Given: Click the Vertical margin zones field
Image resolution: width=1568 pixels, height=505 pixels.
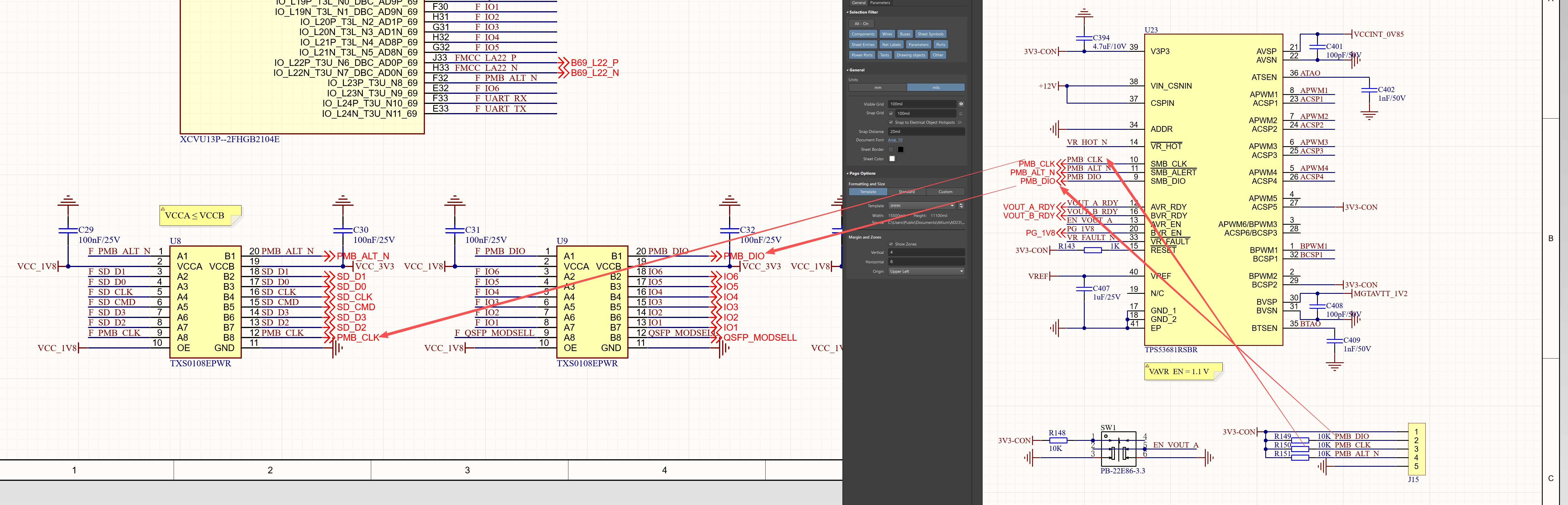Looking at the screenshot, I should 926,252.
